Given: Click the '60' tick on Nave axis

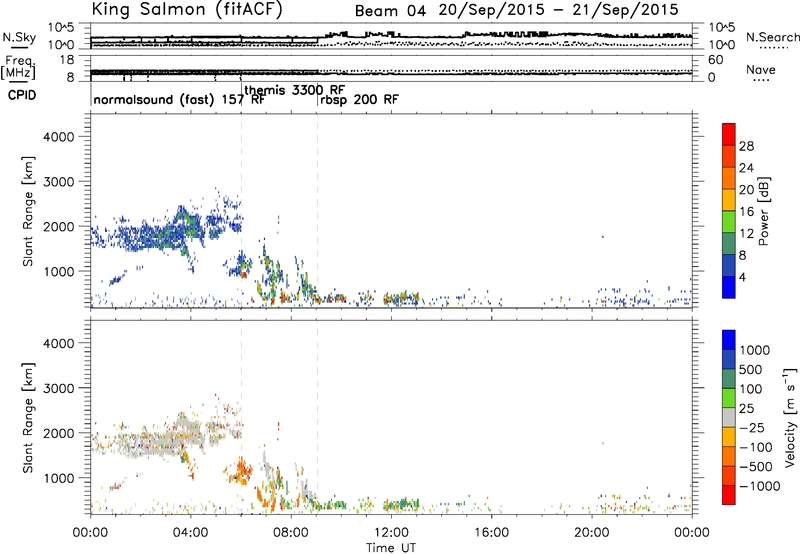Looking at the screenshot, I should pyautogui.click(x=715, y=60).
